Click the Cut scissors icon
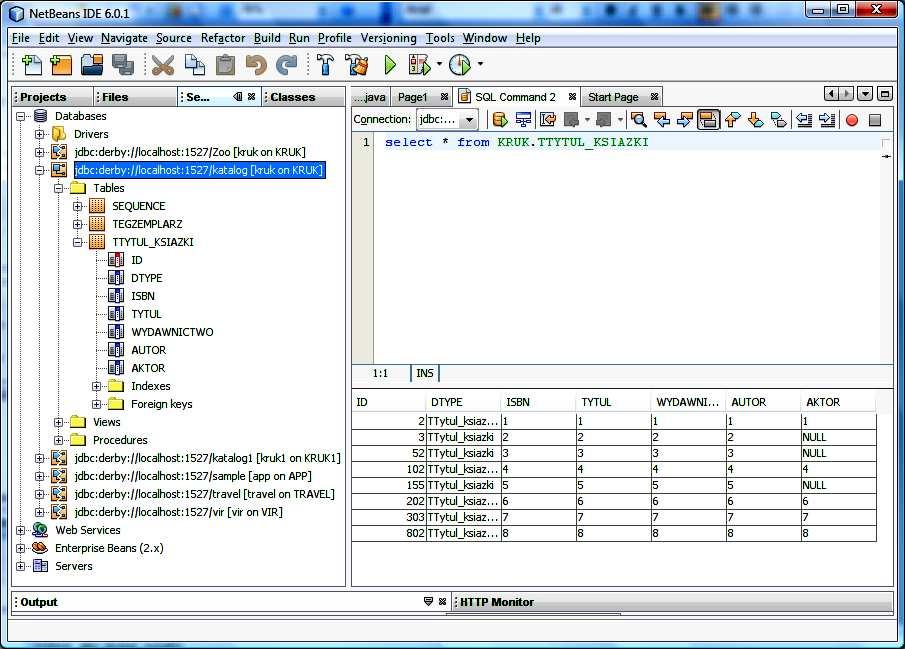 pos(163,65)
